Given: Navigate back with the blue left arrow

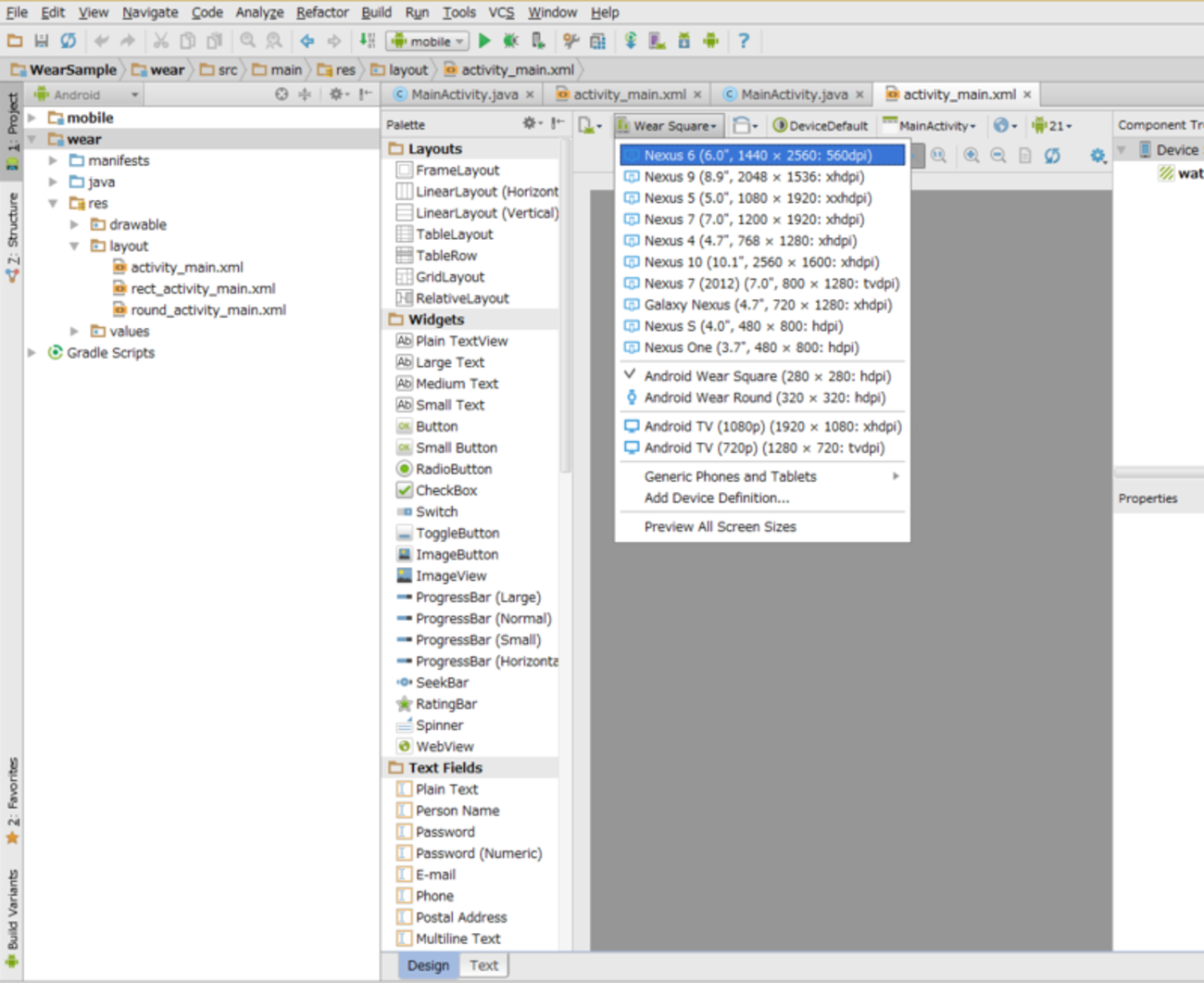Looking at the screenshot, I should click(x=307, y=41).
